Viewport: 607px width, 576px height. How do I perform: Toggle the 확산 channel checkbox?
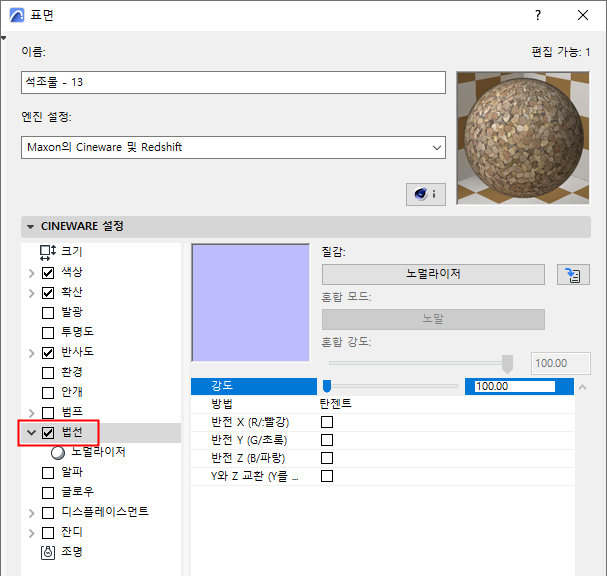tap(48, 293)
